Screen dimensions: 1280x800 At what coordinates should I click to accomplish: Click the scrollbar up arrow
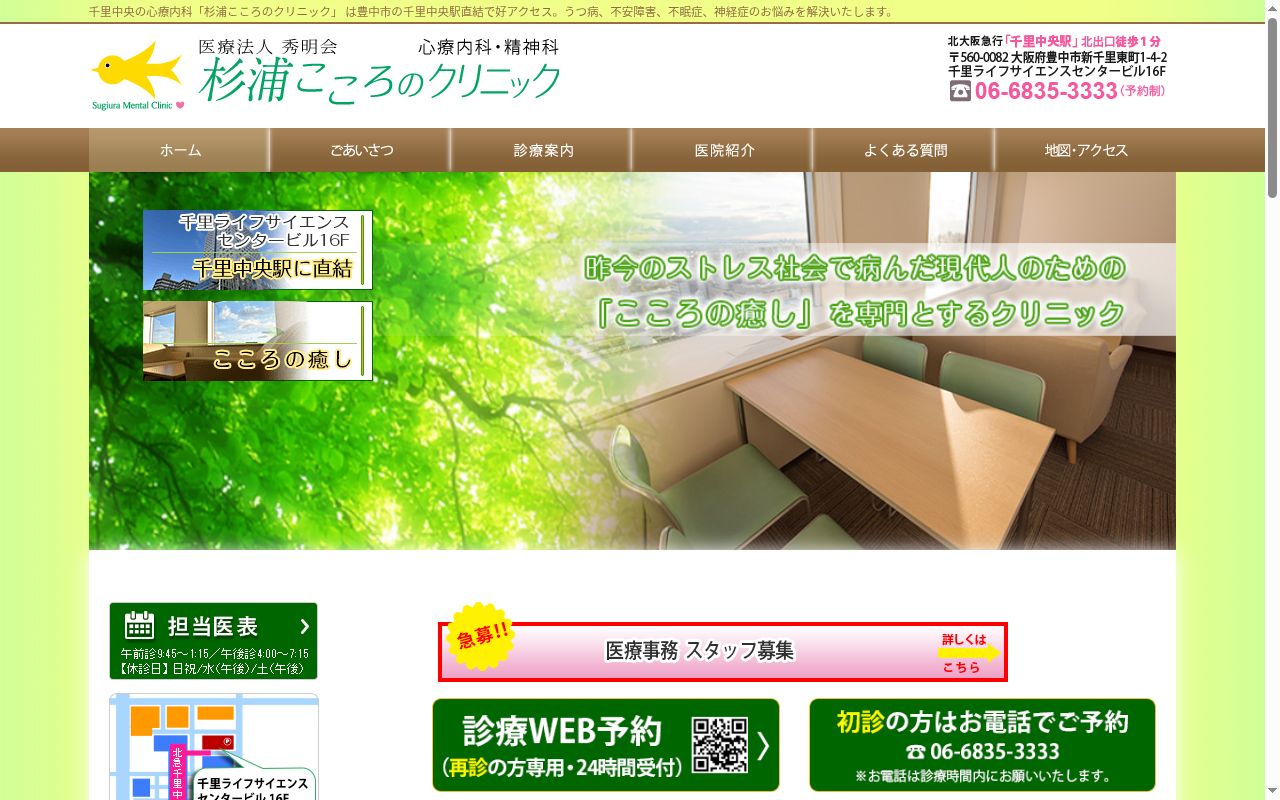pos(1272,7)
